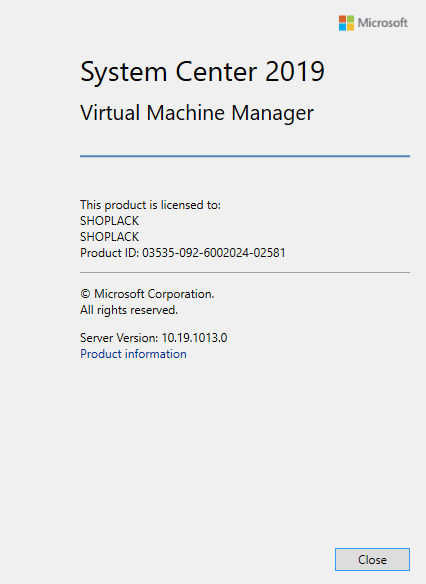Screen dimensions: 426x584
Task: Click the first SHOPLACK licensee name
Action: 109,221
